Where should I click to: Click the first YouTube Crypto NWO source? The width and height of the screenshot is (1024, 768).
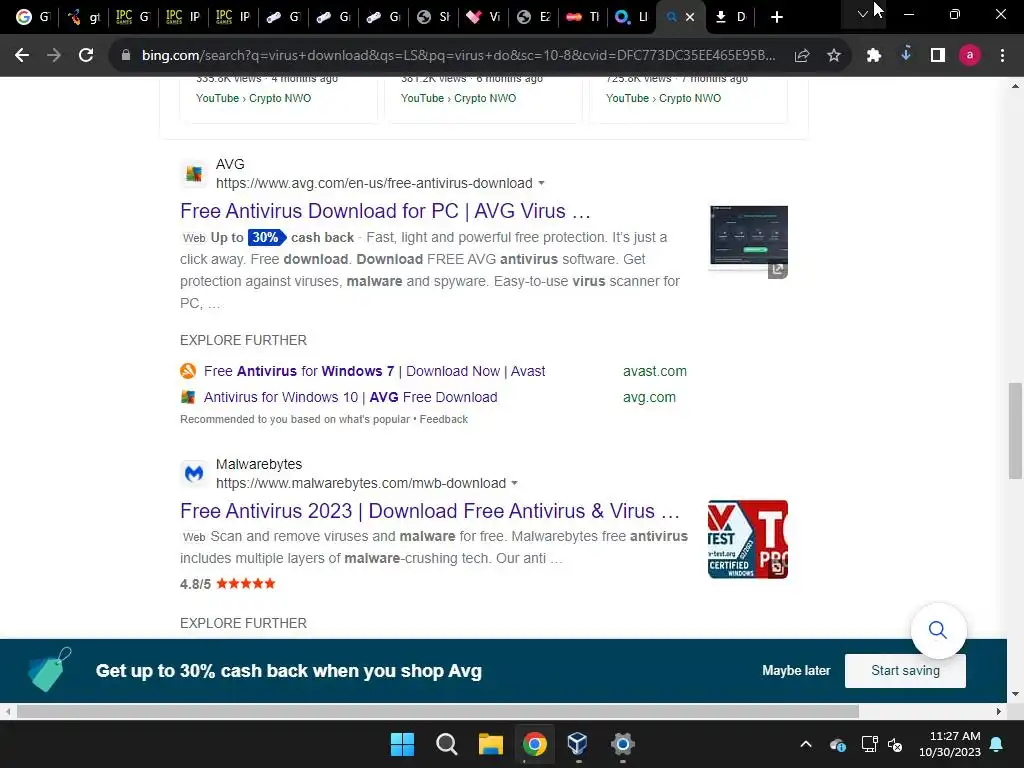(x=253, y=98)
